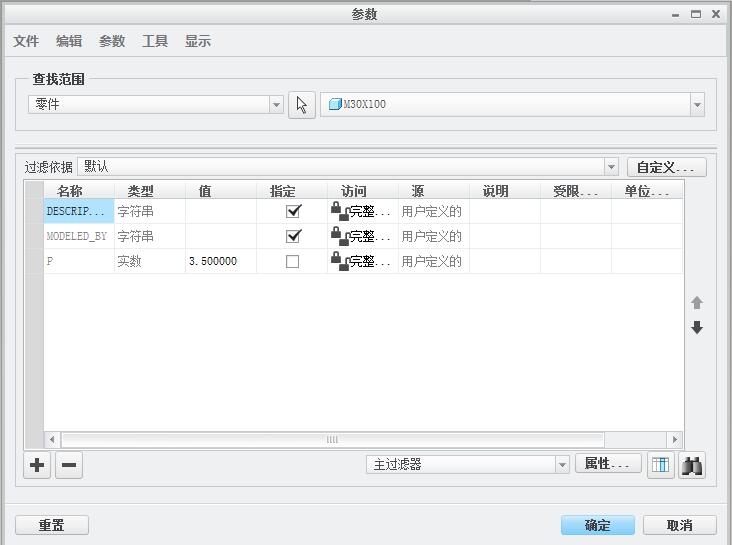Move parameter up with up arrow

point(697,303)
